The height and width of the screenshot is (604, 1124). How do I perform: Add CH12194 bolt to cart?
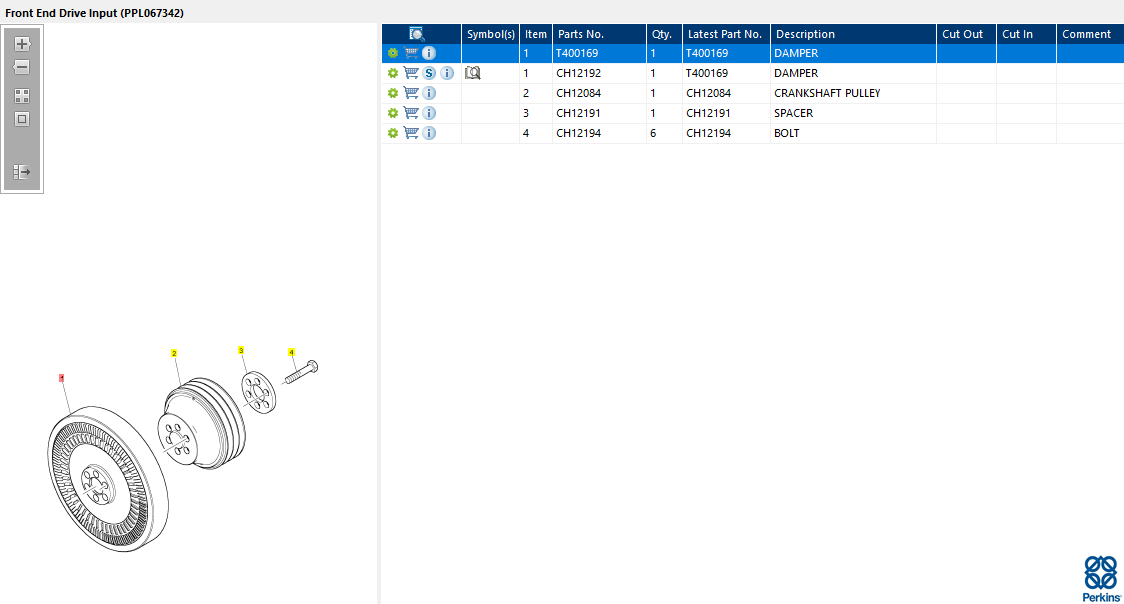tap(411, 133)
